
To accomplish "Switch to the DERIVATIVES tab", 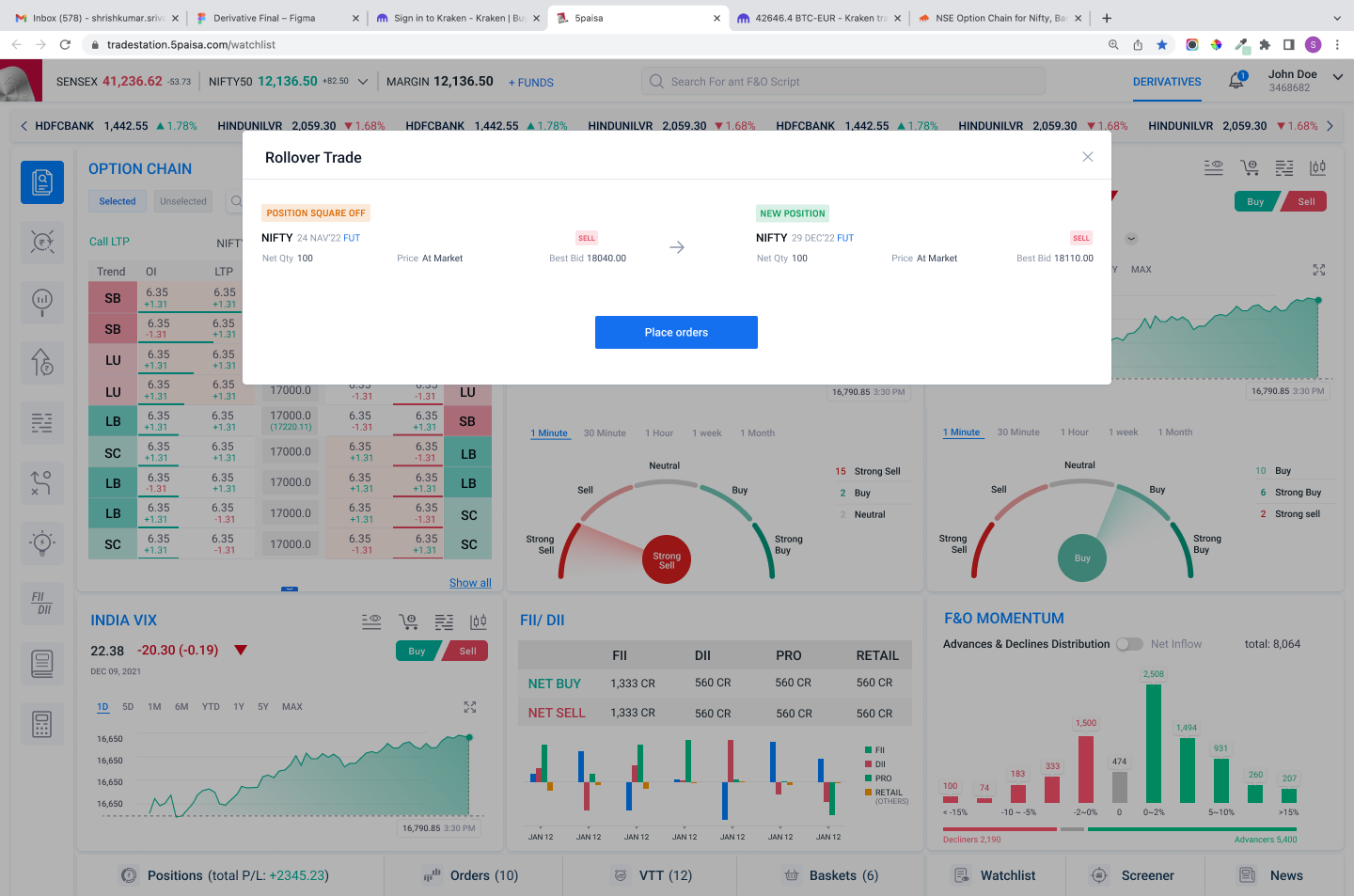I will pyautogui.click(x=1167, y=82).
